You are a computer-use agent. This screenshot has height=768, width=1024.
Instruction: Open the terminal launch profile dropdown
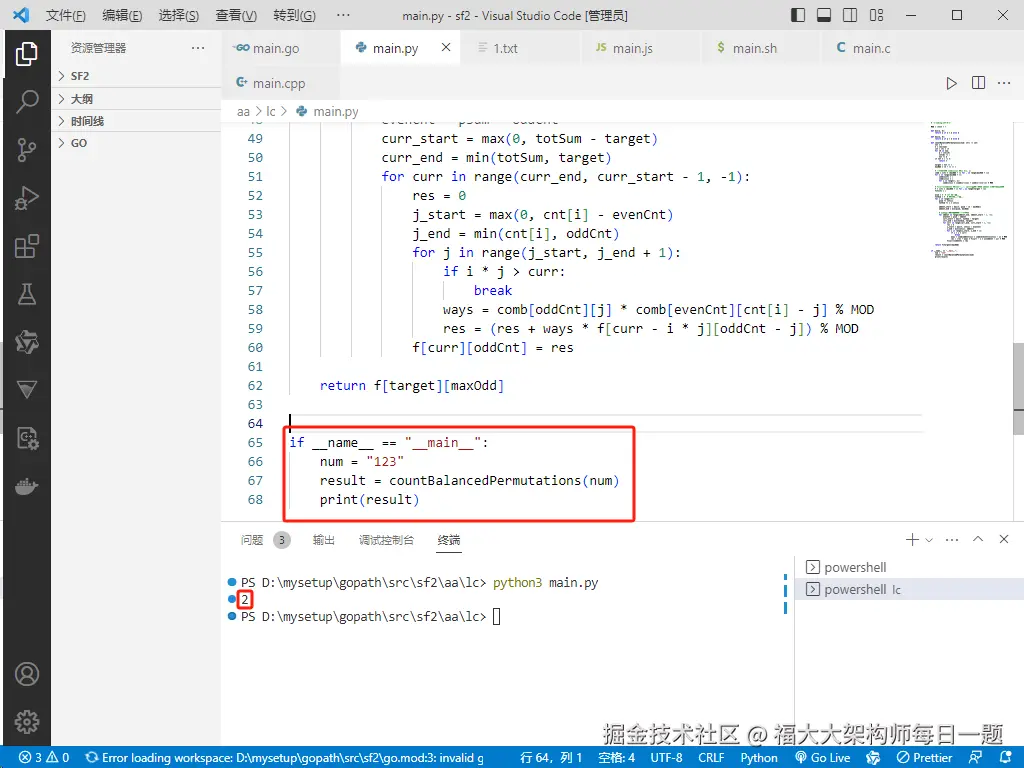929,540
